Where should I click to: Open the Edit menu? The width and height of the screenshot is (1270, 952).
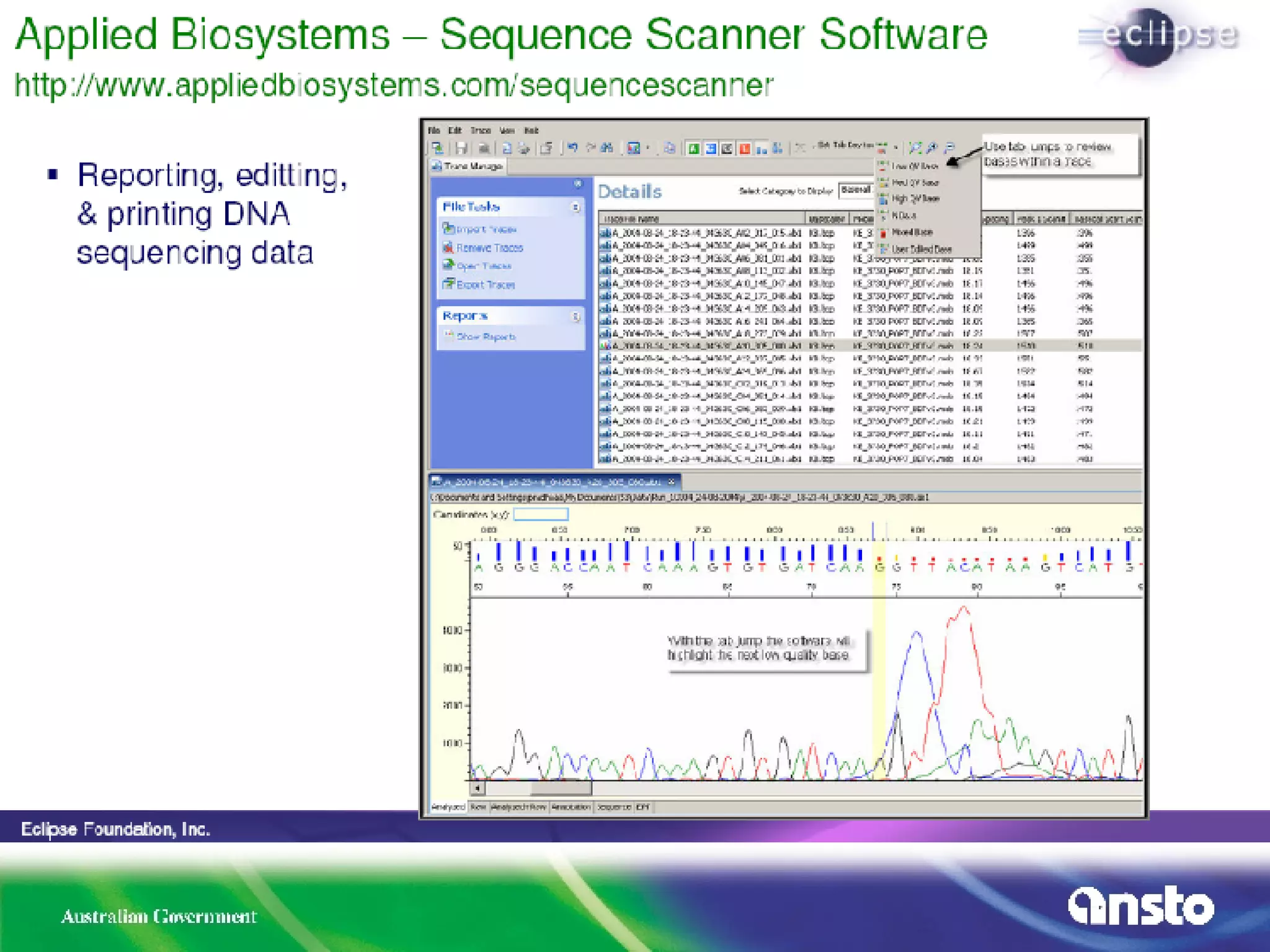coord(455,130)
